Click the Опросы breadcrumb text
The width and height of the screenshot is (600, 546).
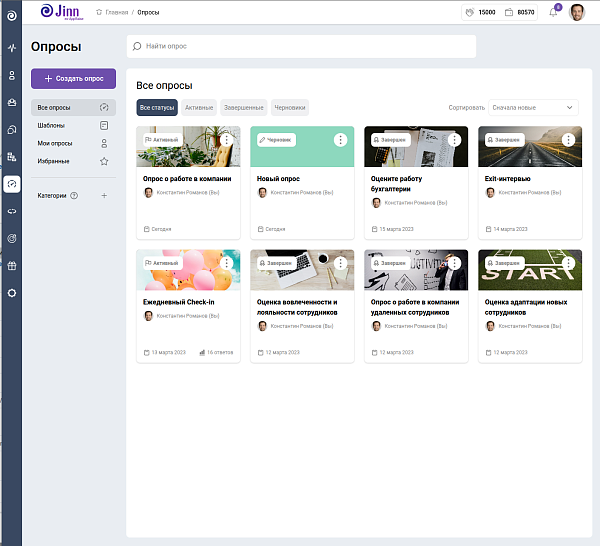148,12
